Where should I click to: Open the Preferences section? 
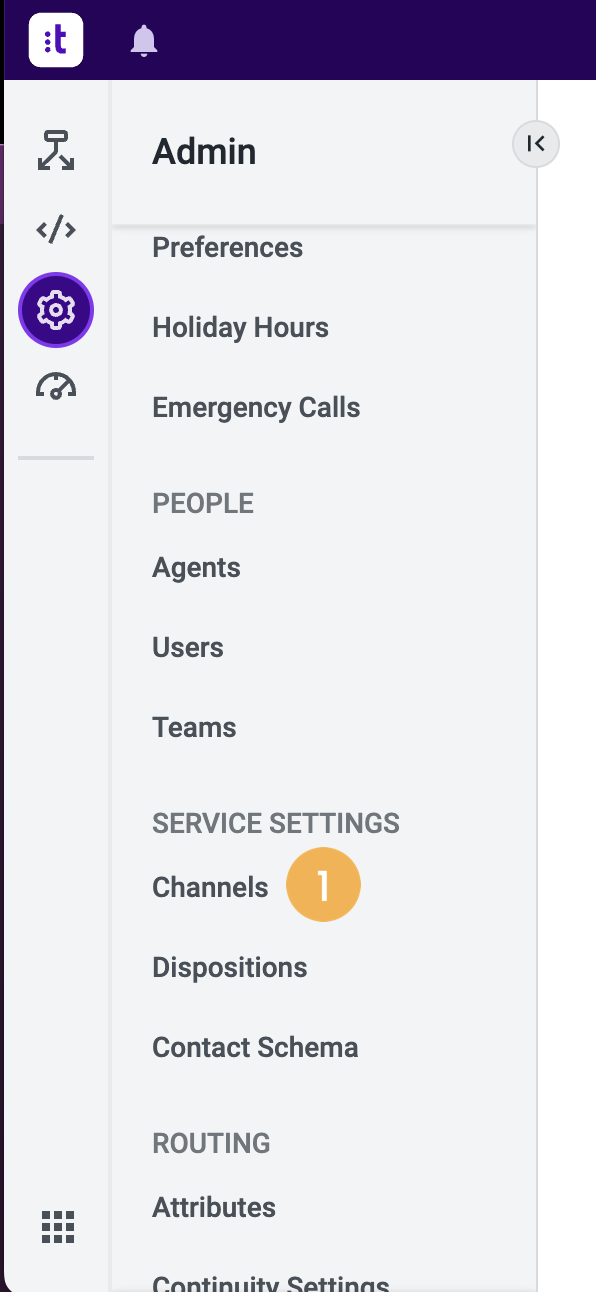pyautogui.click(x=227, y=247)
